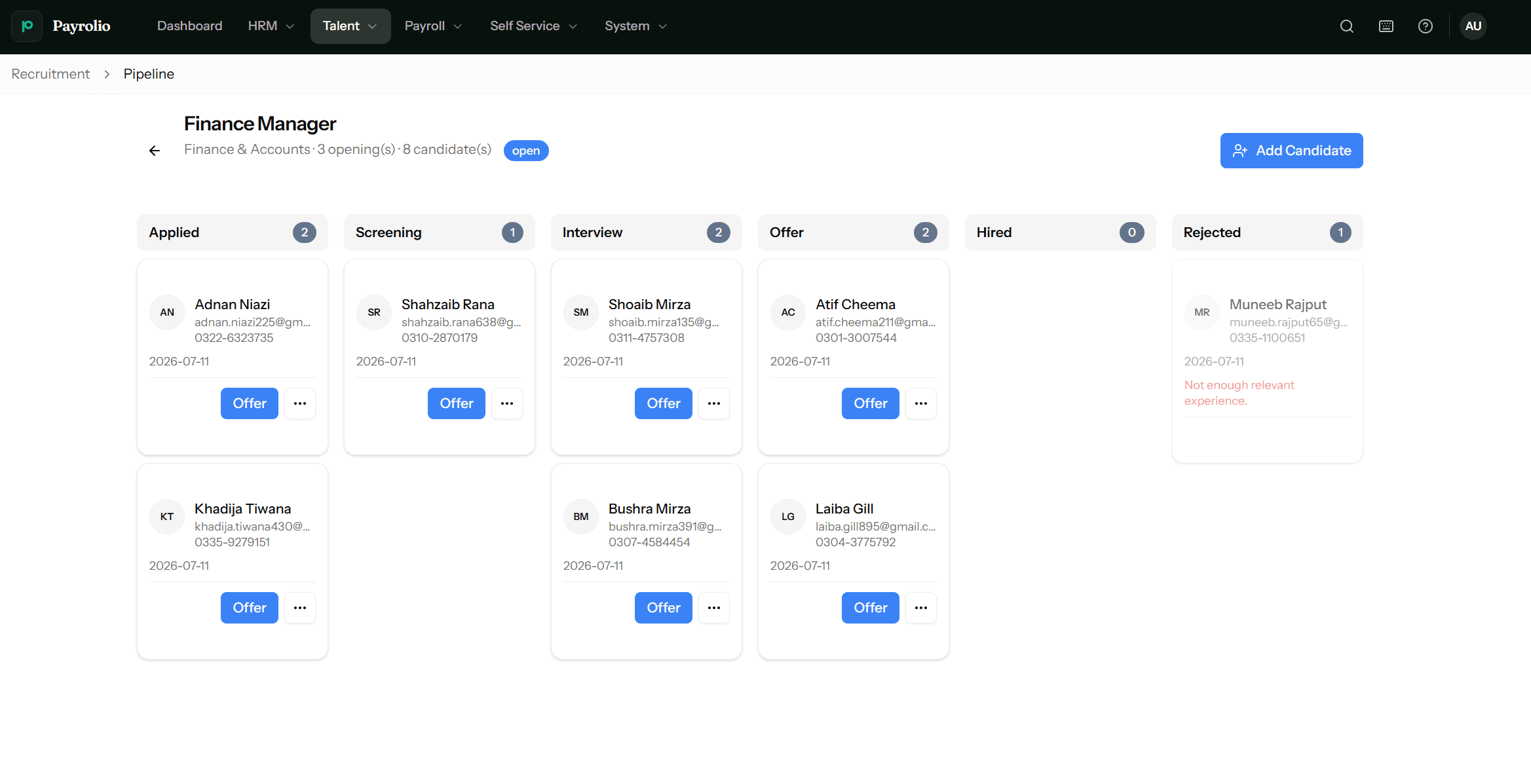Expand the Self Service dropdown
Viewport: 1531px width, 784px height.
533,26
